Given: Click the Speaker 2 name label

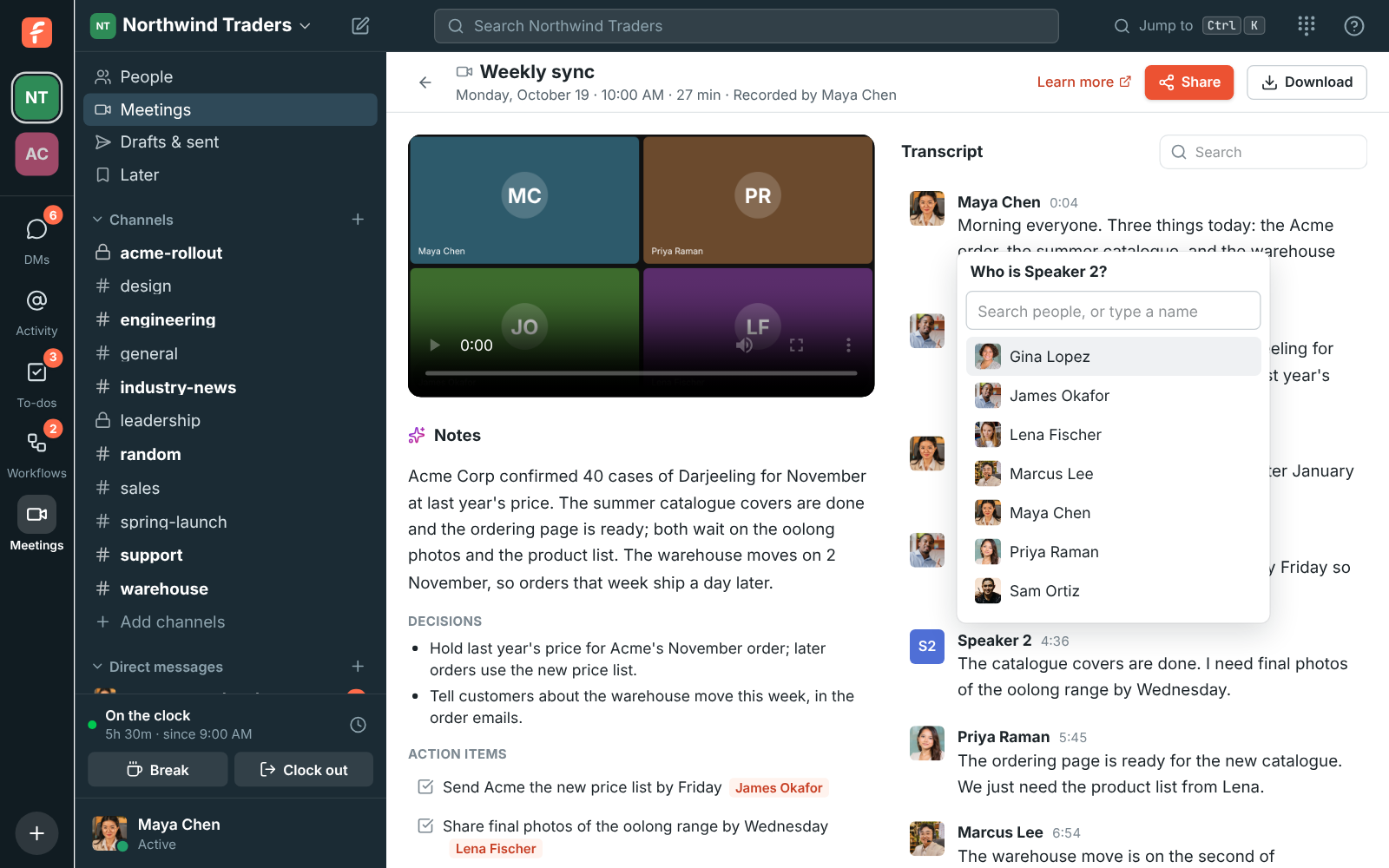Looking at the screenshot, I should tap(994, 641).
